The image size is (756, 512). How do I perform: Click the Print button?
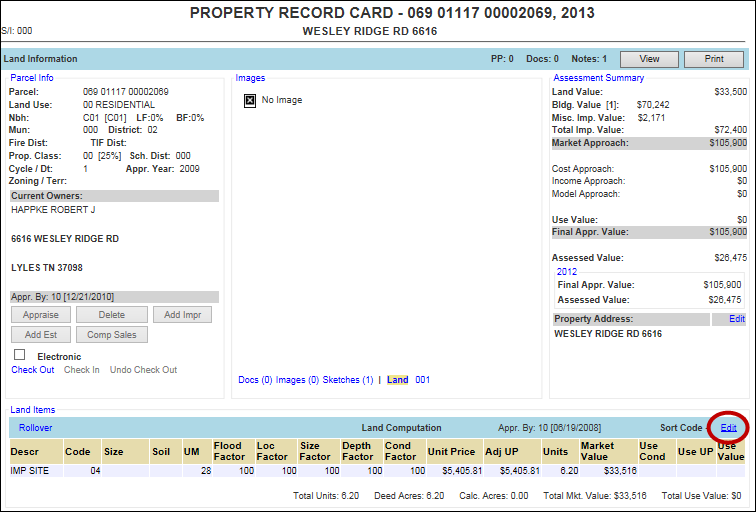pos(714,59)
